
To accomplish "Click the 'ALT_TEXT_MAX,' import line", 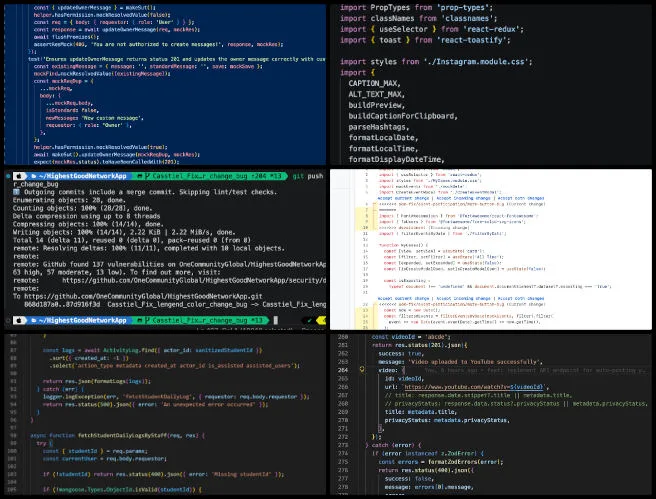I will tap(377, 94).
